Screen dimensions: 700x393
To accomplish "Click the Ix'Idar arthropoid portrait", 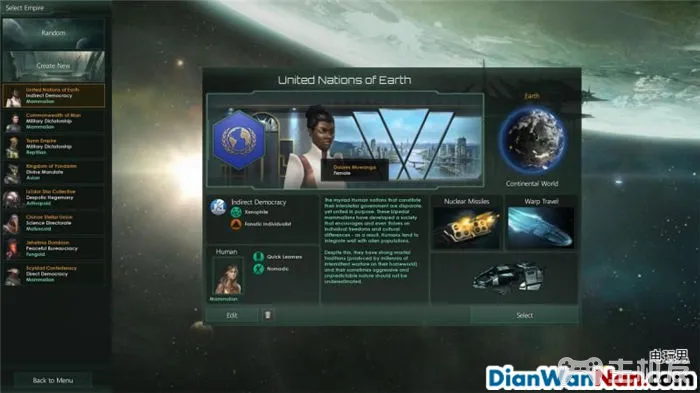I will point(13,199).
